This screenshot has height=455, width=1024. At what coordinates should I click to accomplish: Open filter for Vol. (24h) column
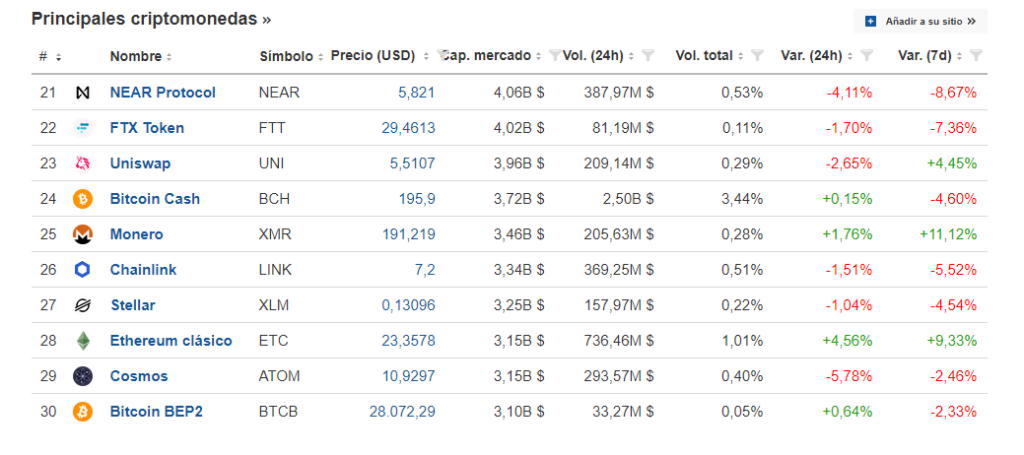[x=648, y=55]
